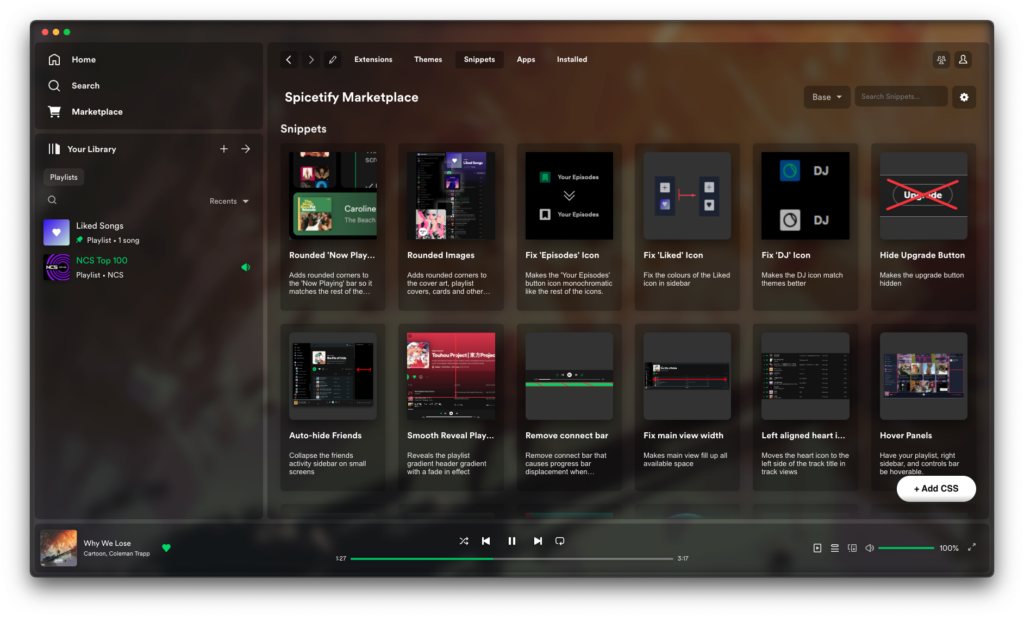Toggle the Playlists filter chip
This screenshot has height=617, width=1024.
pyautogui.click(x=63, y=177)
